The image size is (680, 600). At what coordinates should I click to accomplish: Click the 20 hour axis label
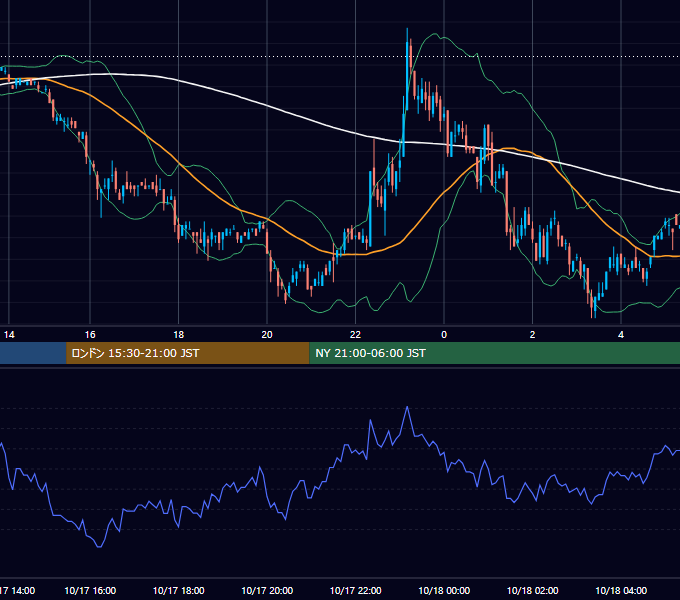tap(267, 335)
